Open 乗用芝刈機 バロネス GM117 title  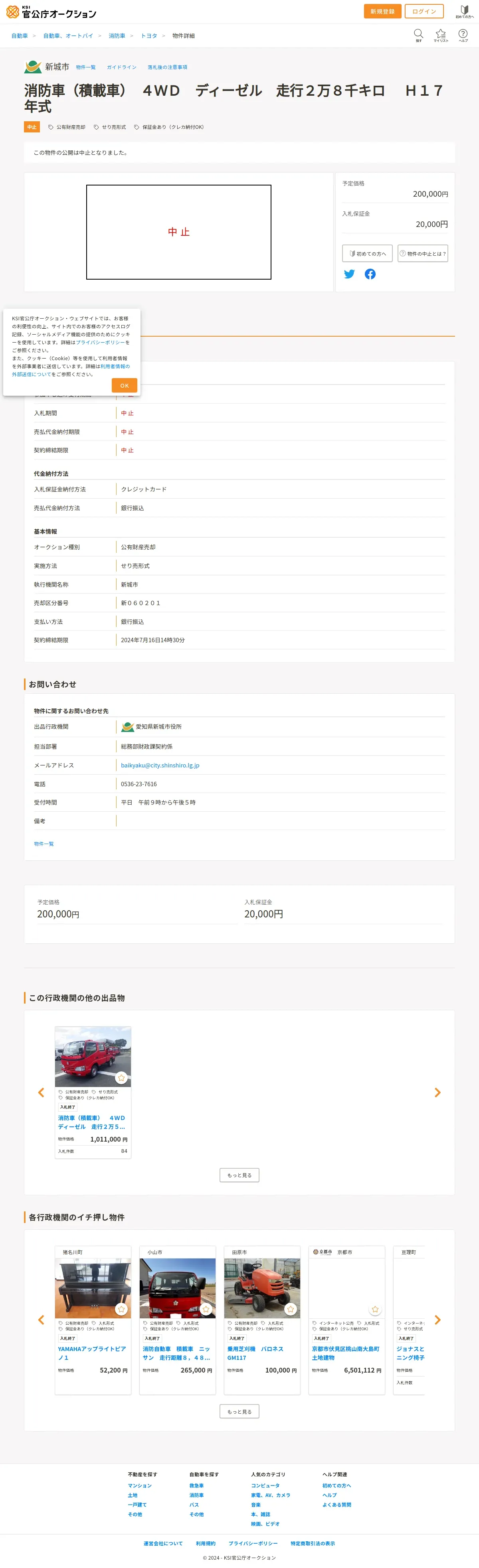[x=256, y=1353]
